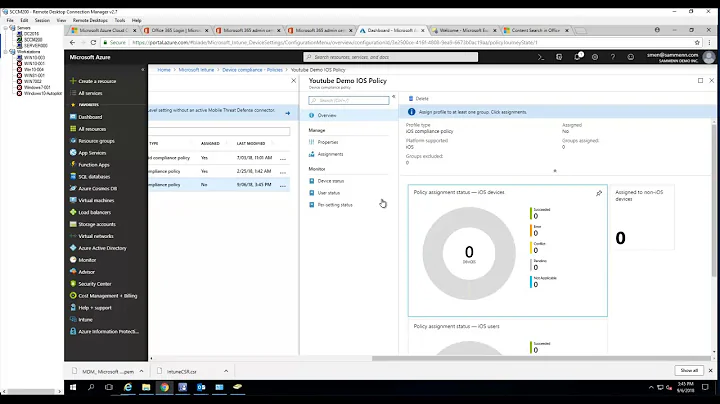Open SQL databases in sidebar
The height and width of the screenshot is (404, 720).
94,177
